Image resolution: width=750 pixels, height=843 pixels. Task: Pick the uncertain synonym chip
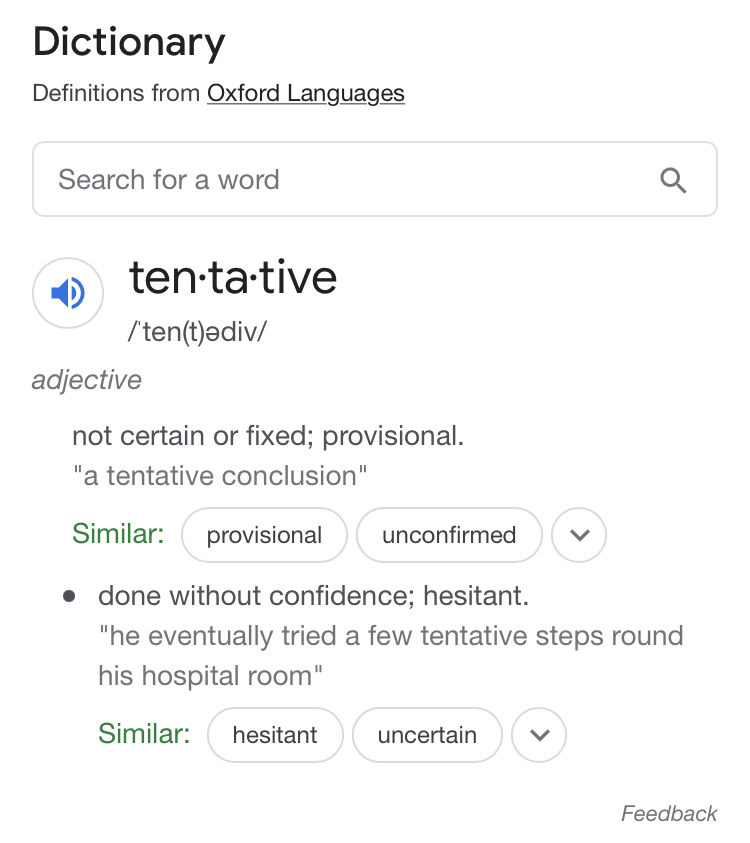pyautogui.click(x=427, y=735)
